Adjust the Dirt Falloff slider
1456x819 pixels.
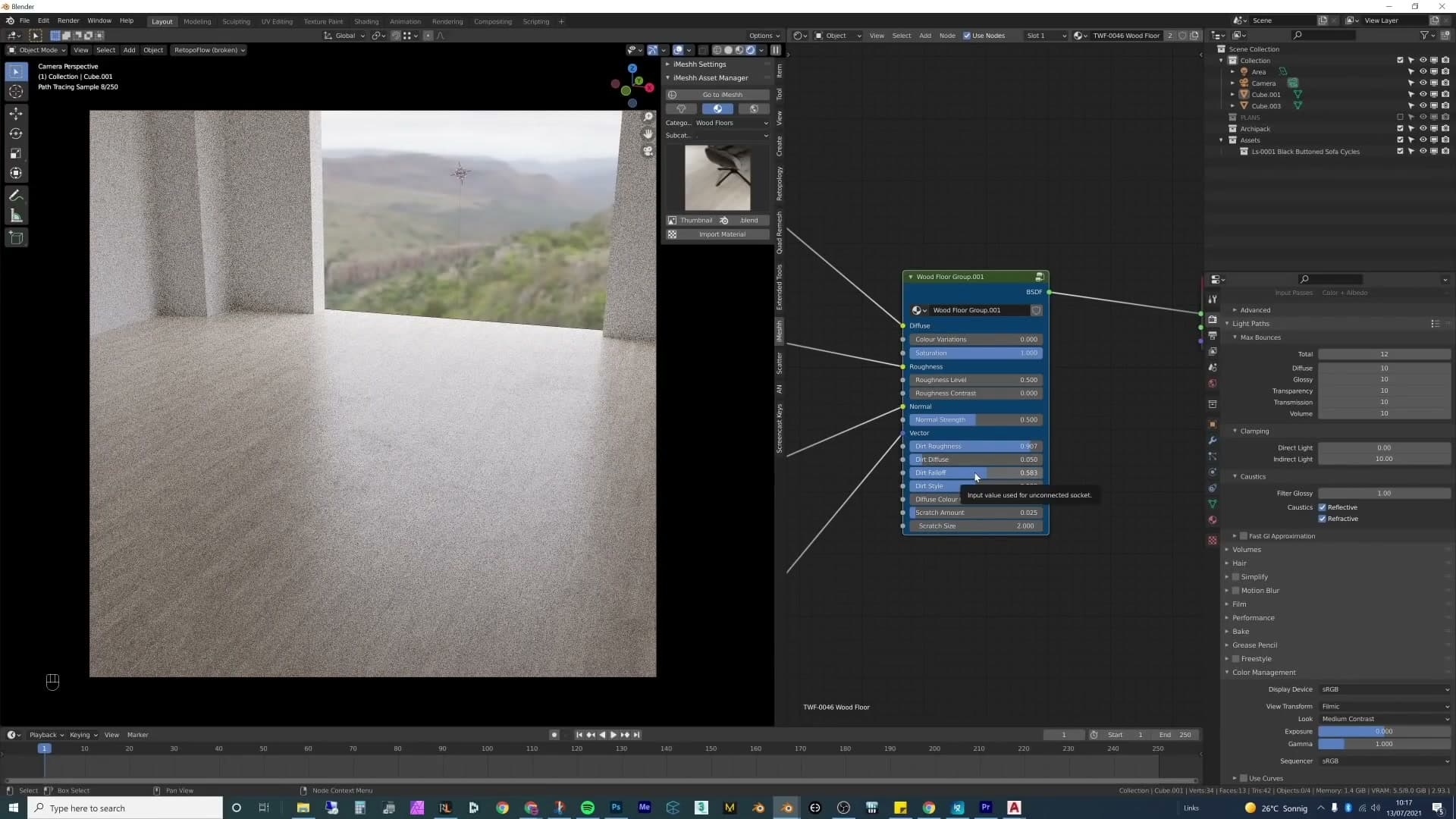coord(976,472)
